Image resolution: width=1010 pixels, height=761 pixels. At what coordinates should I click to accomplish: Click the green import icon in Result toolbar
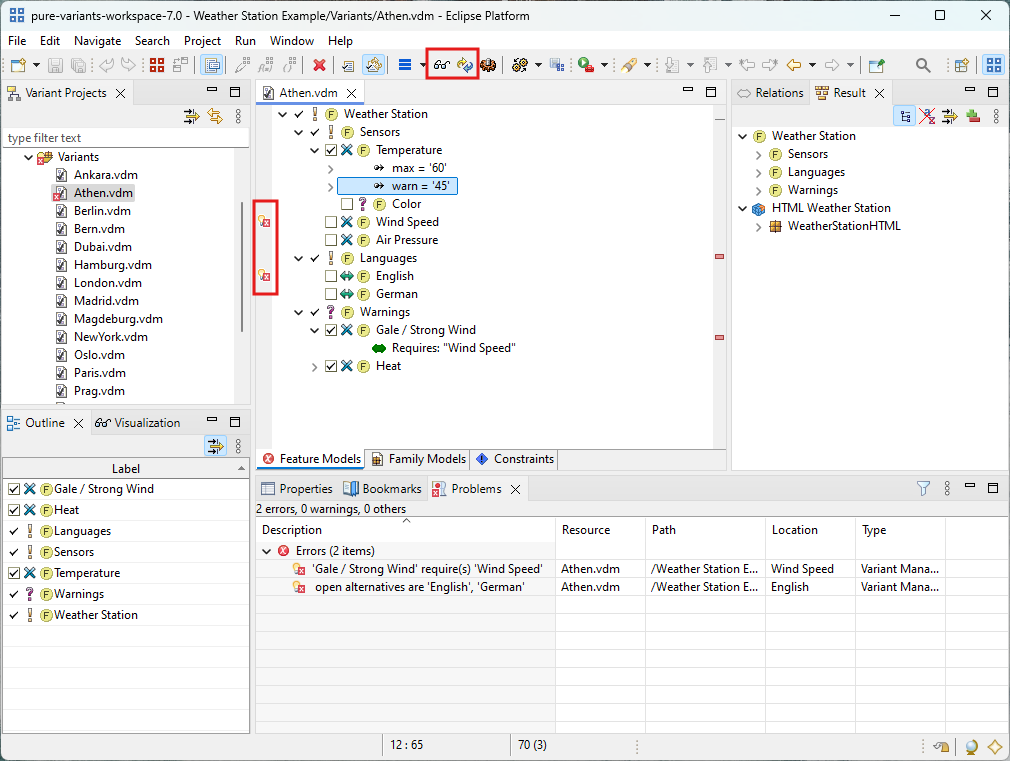pos(974,117)
